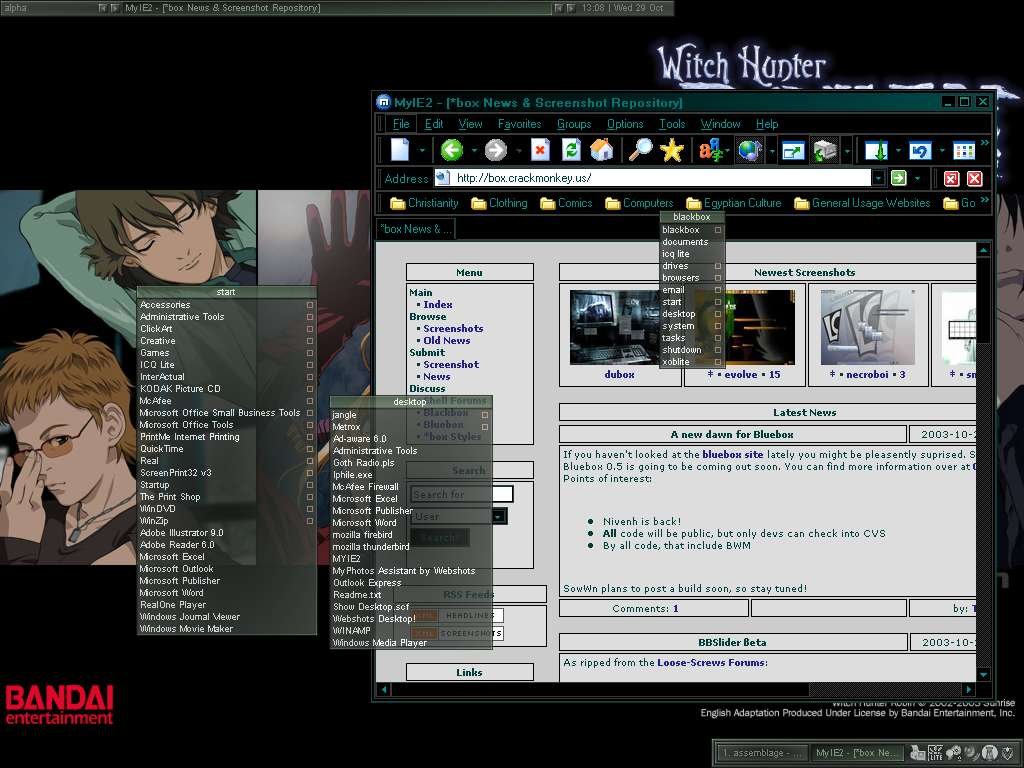Click the first system tray icon
The height and width of the screenshot is (768, 1024).
click(x=917, y=753)
